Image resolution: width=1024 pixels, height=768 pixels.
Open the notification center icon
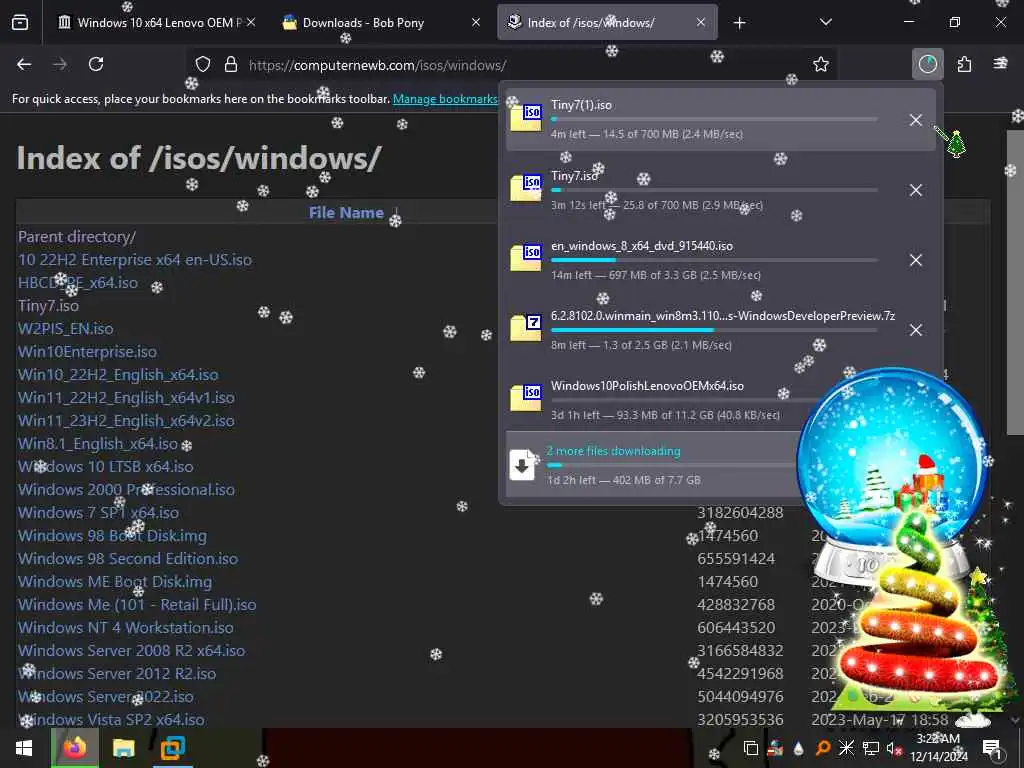[x=992, y=748]
